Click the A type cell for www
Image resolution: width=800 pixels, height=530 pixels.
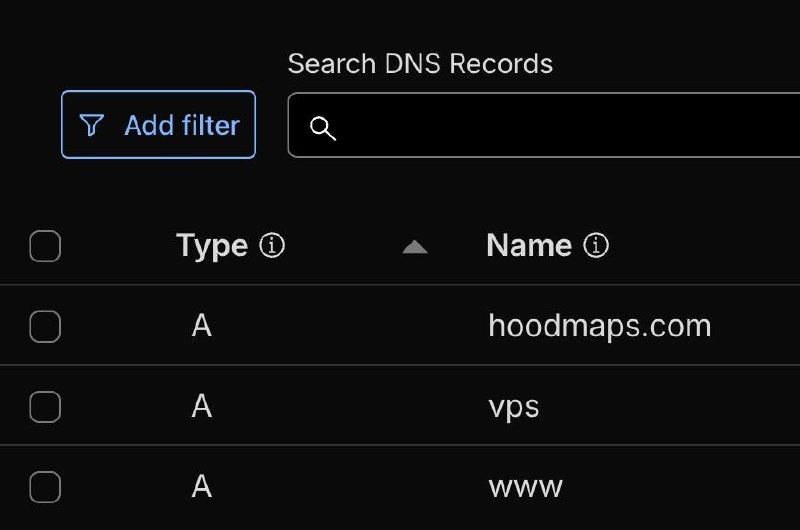point(202,486)
